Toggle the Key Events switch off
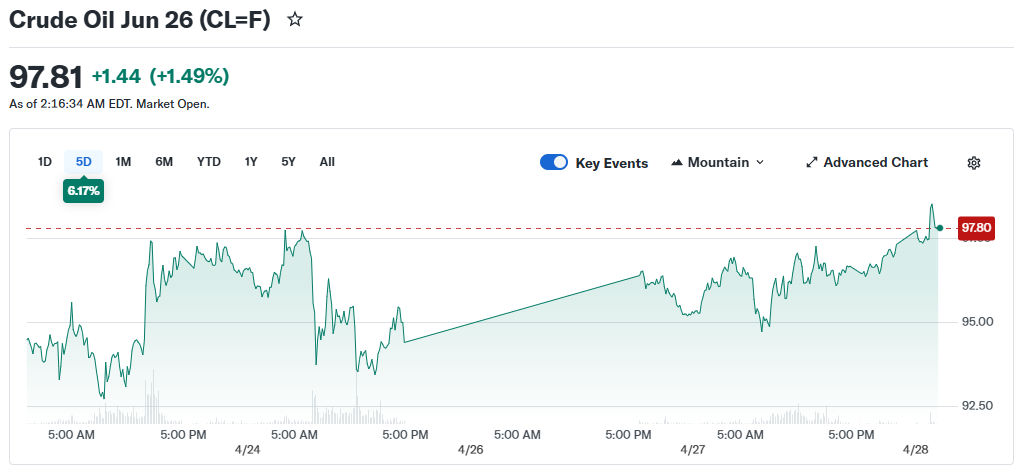Screen dimensions: 1026x474 (554, 163)
